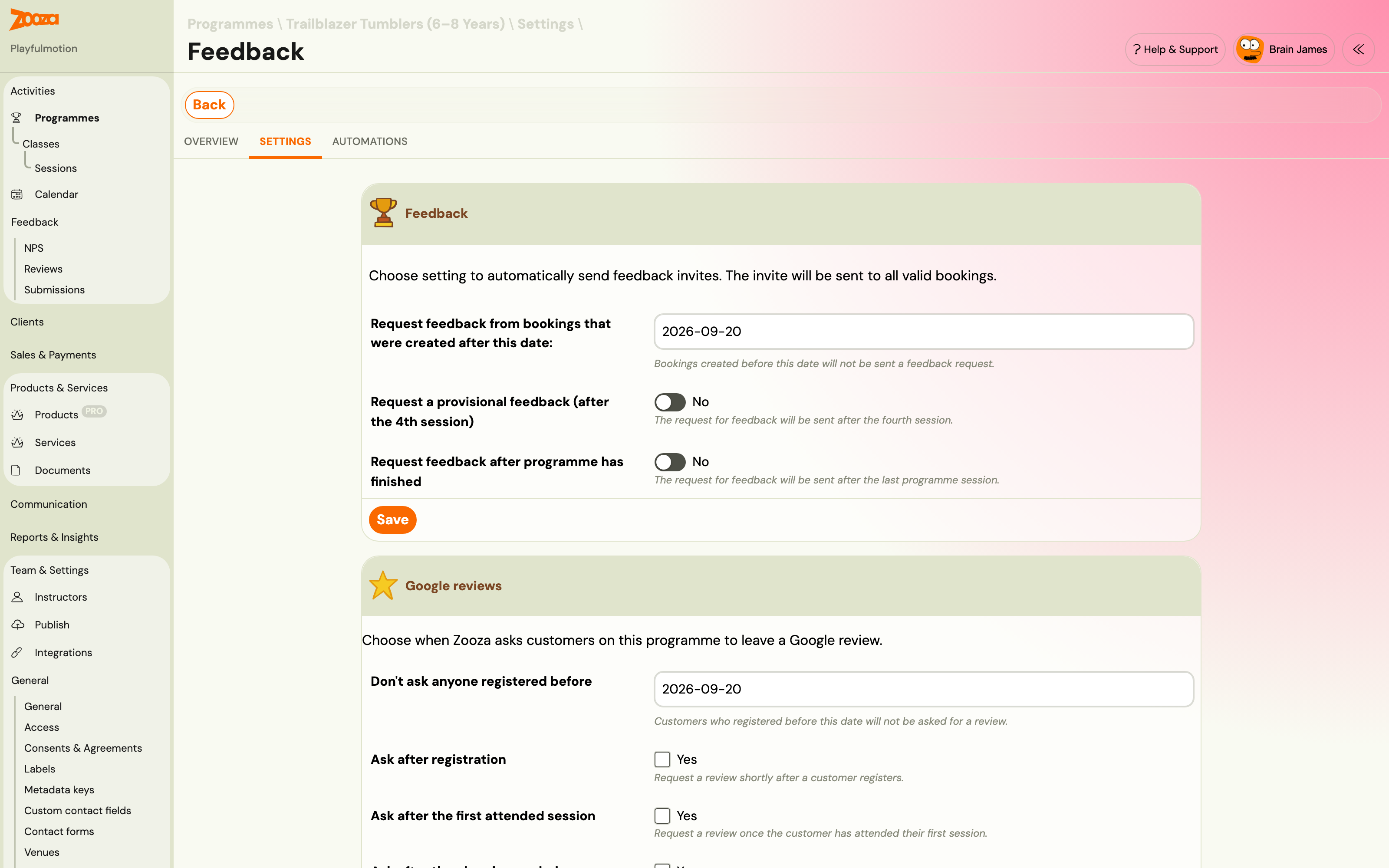Image resolution: width=1389 pixels, height=868 pixels.
Task: Open Sessions in the sidebar
Action: tap(56, 168)
